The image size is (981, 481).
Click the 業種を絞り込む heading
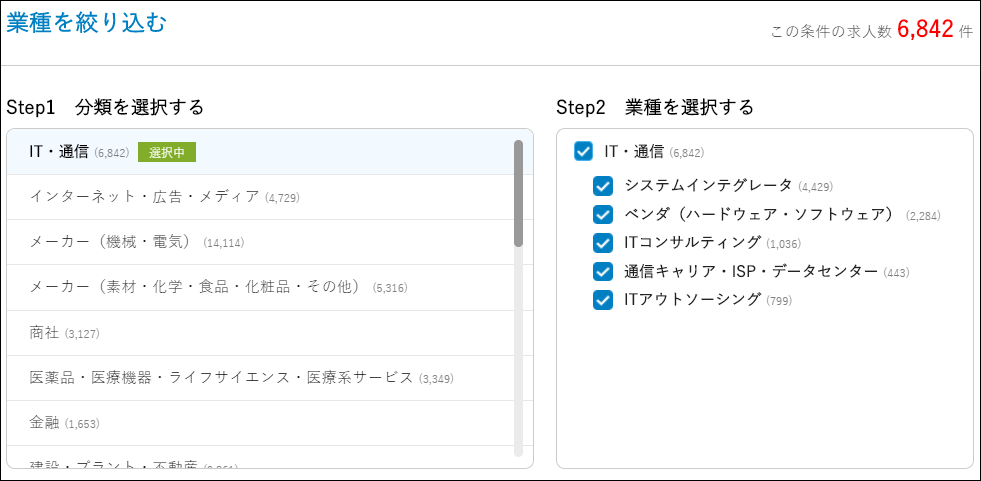click(86, 24)
